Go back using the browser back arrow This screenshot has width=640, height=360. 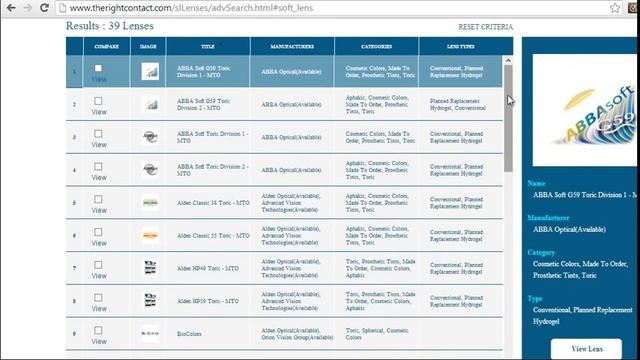coord(11,7)
